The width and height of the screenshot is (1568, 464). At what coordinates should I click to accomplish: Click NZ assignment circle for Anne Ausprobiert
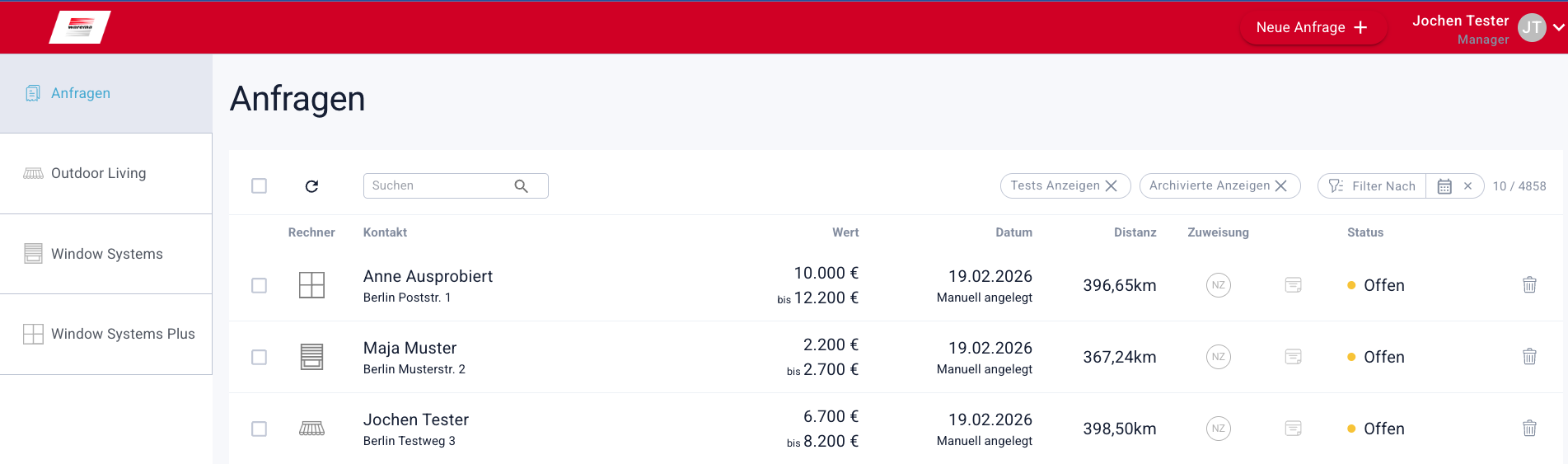point(1218,285)
